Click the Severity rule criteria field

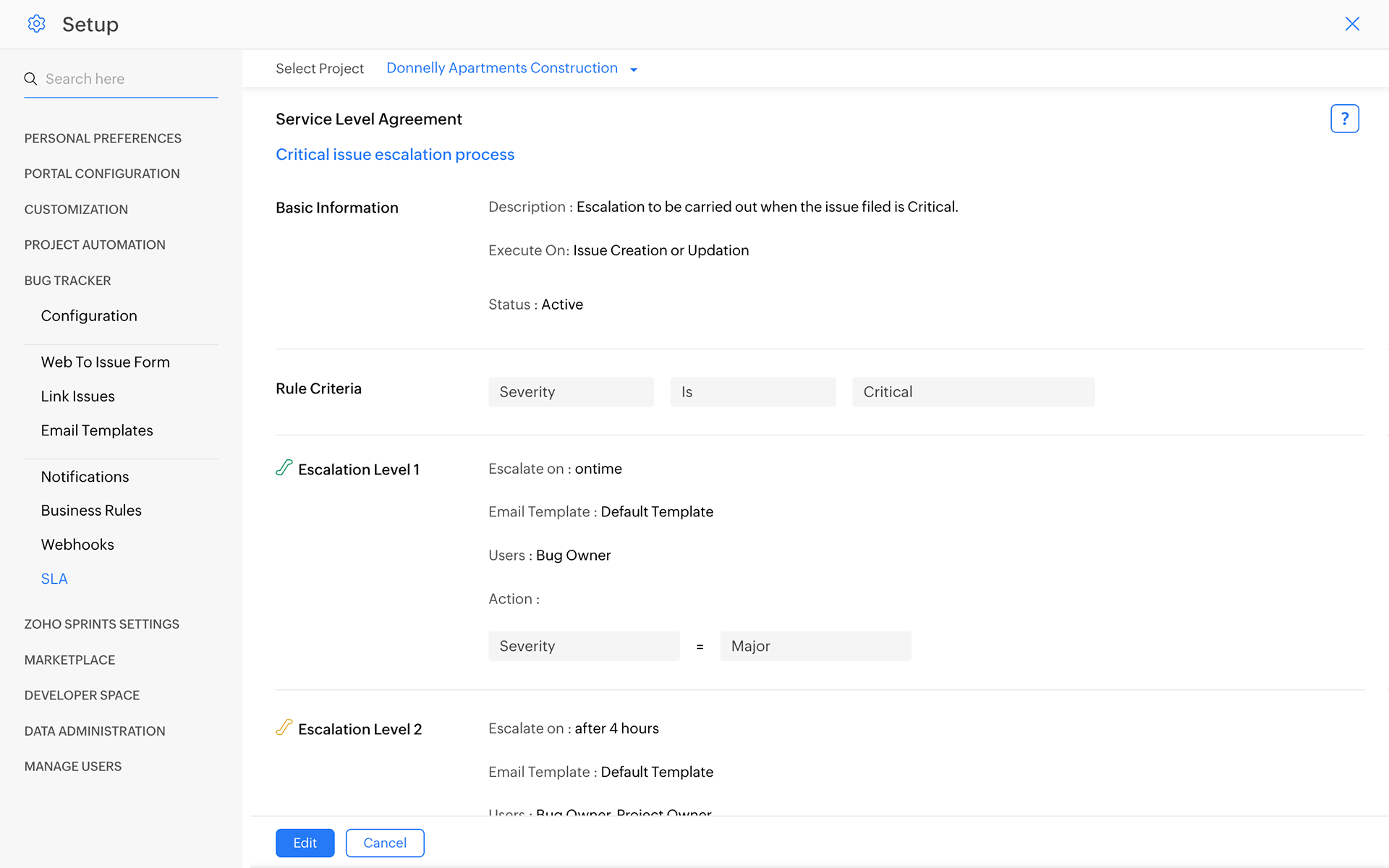571,392
